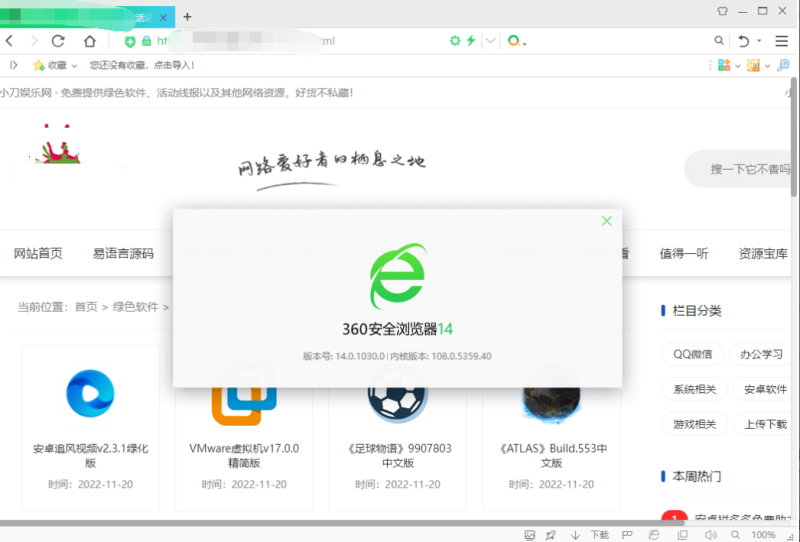Go to browser home page icon
This screenshot has width=800, height=542.
pyautogui.click(x=90, y=41)
